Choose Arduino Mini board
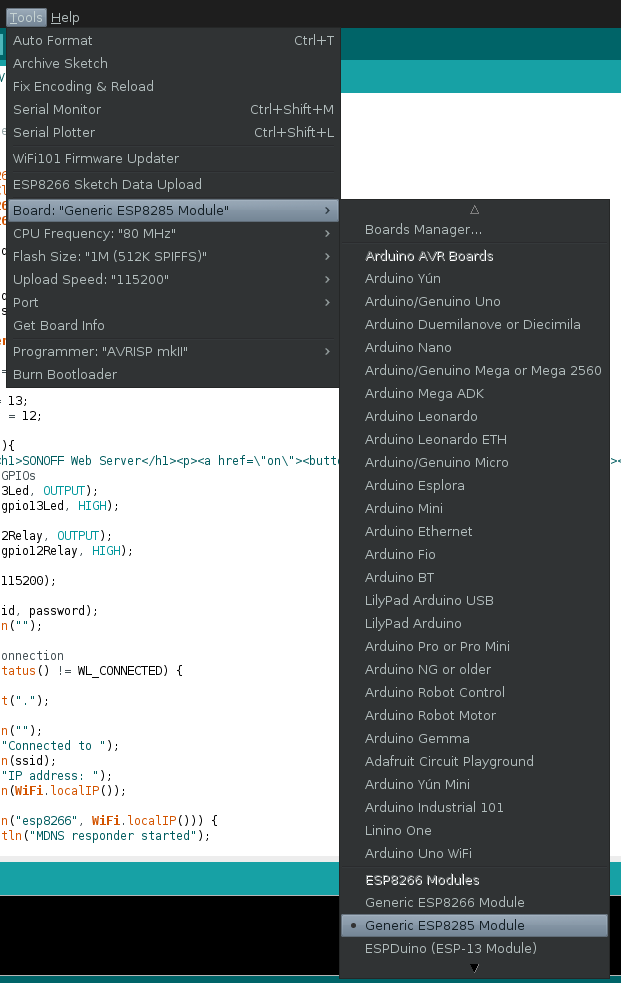 coord(474,508)
